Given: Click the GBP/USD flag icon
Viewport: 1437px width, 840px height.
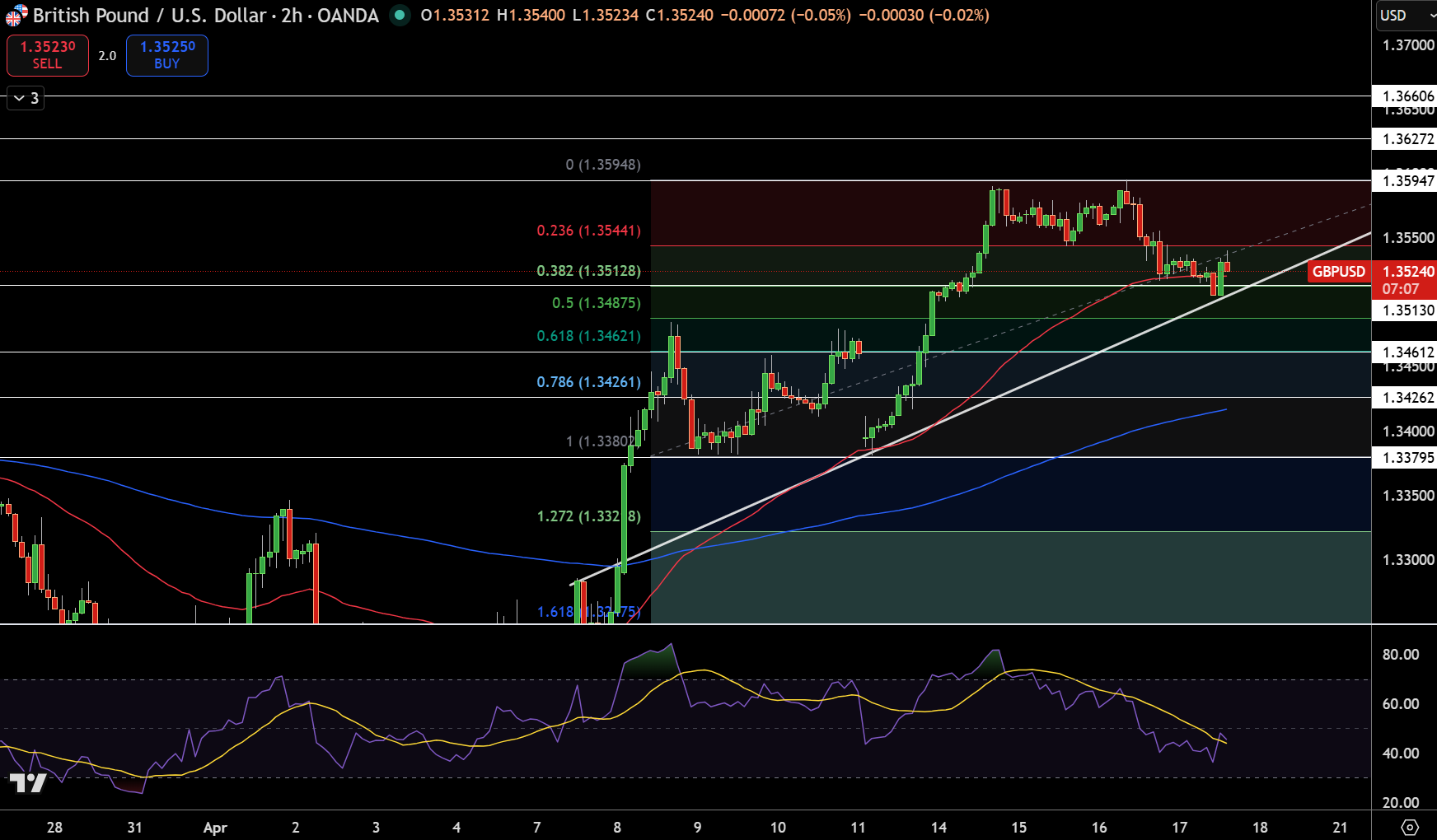Looking at the screenshot, I should point(16,15).
